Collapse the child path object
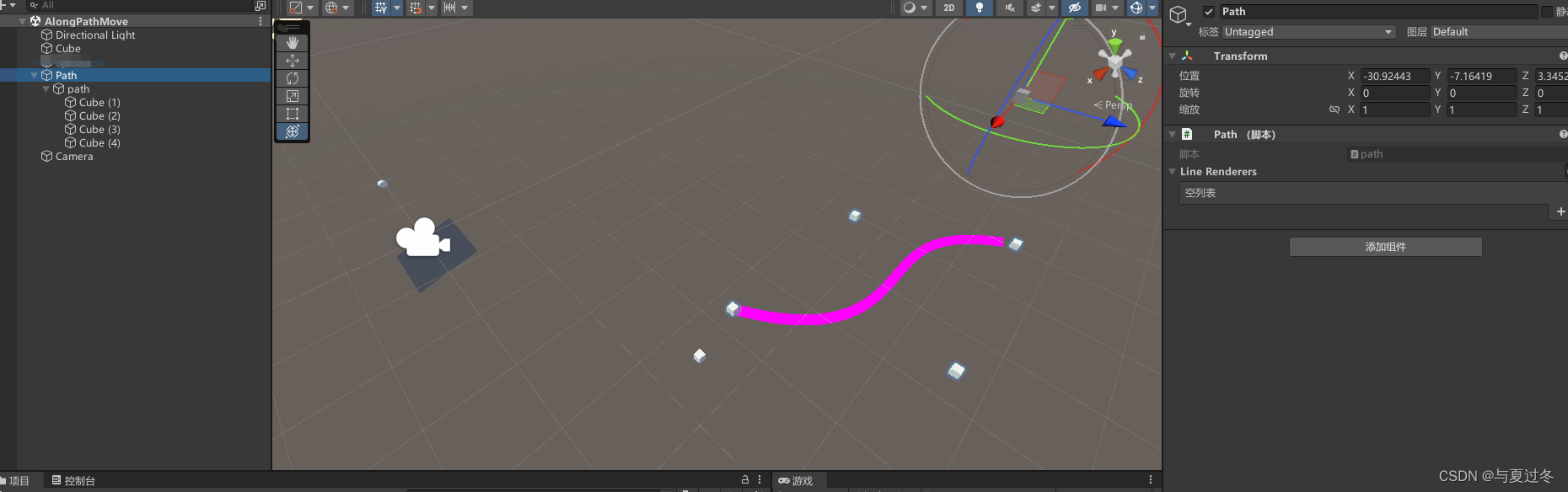This screenshot has height=492, width=1568. [x=46, y=89]
